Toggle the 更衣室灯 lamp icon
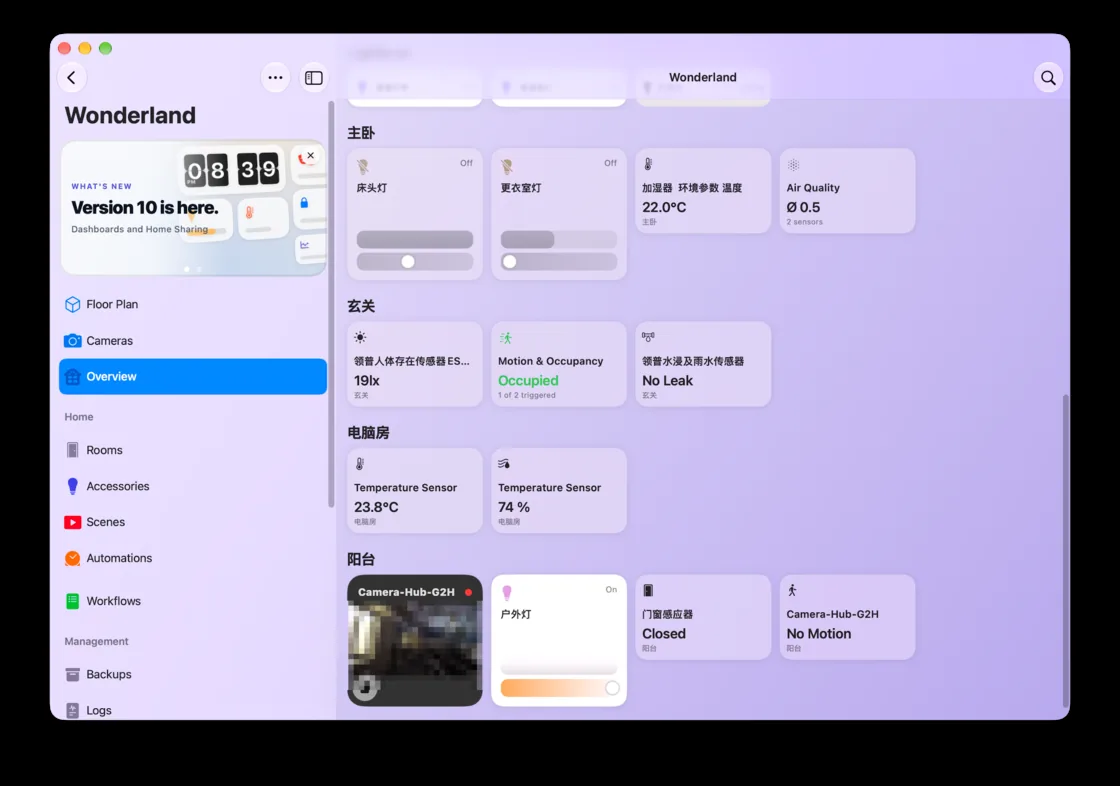Viewport: 1120px width, 786px height. (507, 166)
